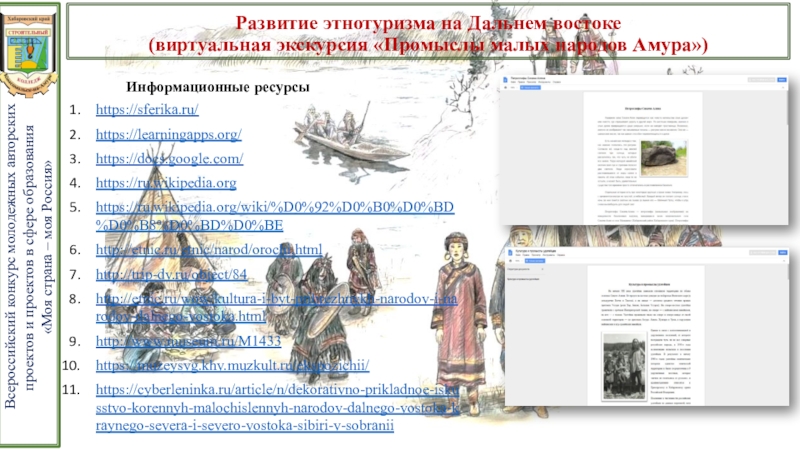Open the cyberleninka.ru article link in item 11

click(x=278, y=407)
